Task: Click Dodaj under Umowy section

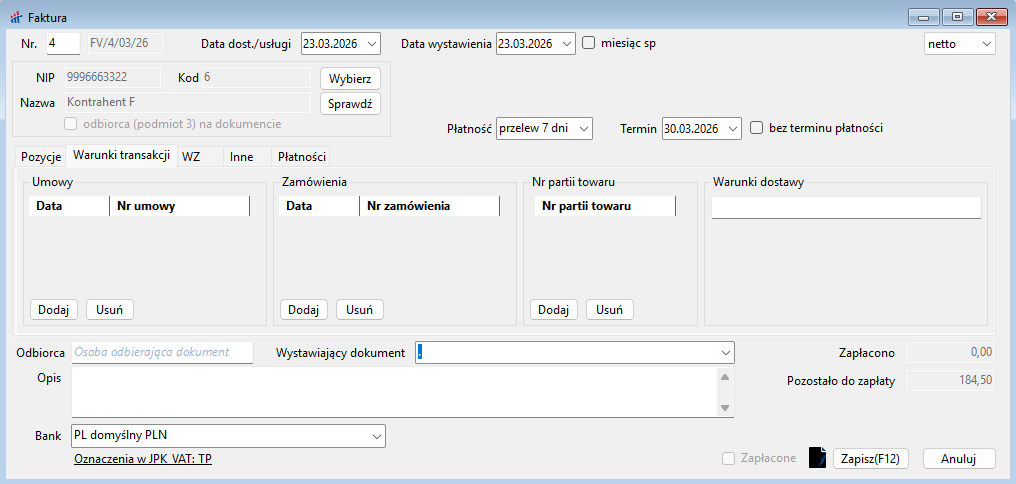Action: pyautogui.click(x=54, y=310)
